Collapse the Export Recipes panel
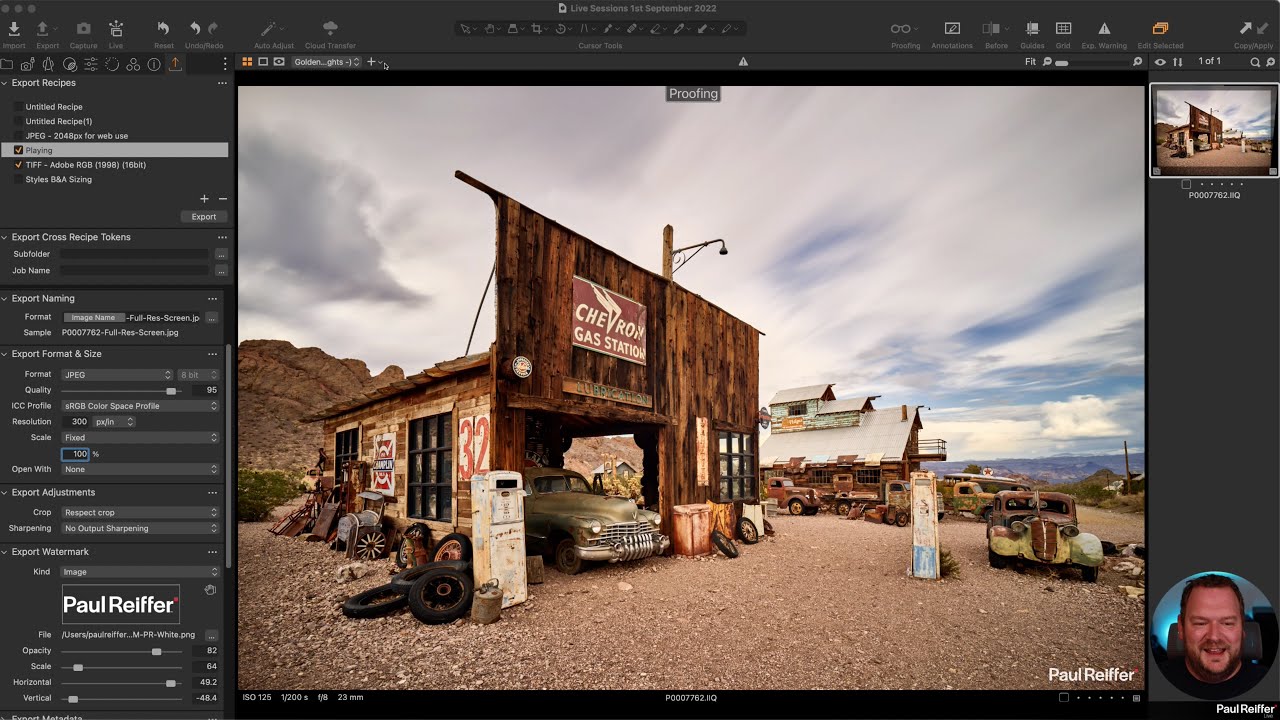This screenshot has width=1280, height=720. click(x=5, y=83)
